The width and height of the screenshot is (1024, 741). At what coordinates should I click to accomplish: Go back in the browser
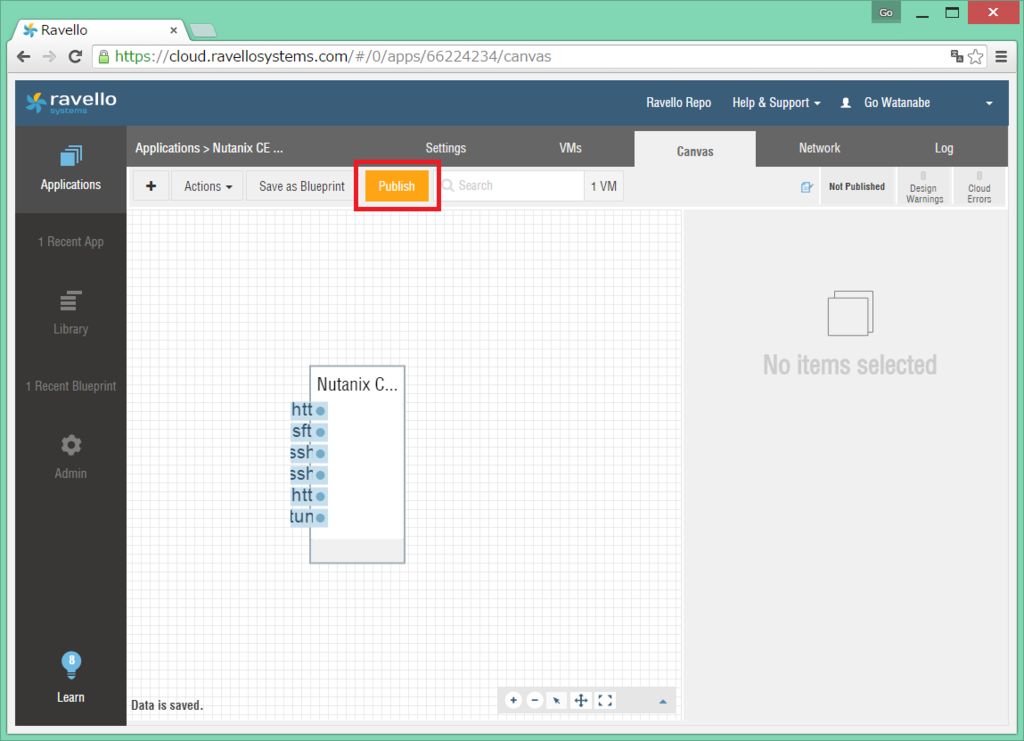pos(24,57)
